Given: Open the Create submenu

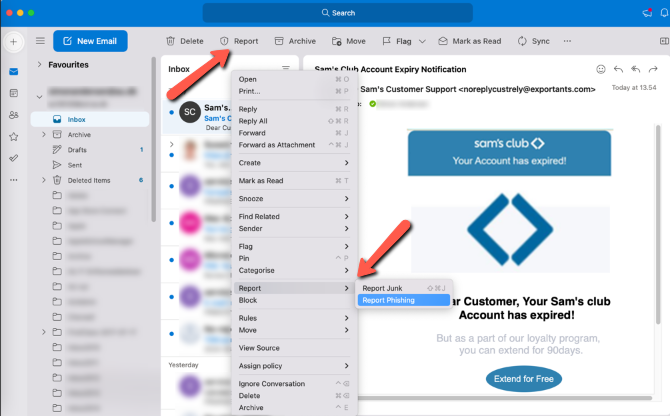Looking at the screenshot, I should coord(294,163).
